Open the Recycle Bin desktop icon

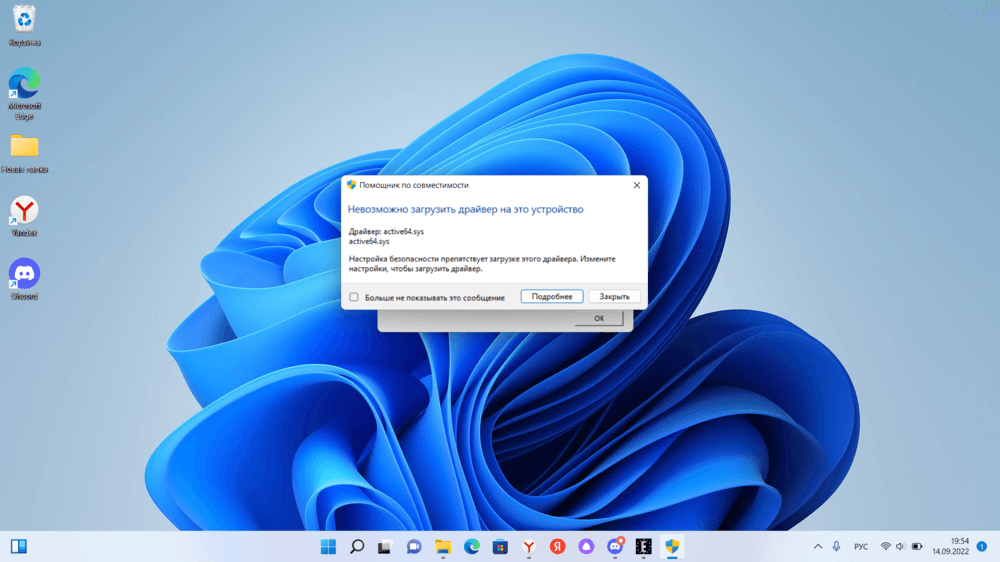coord(24,22)
